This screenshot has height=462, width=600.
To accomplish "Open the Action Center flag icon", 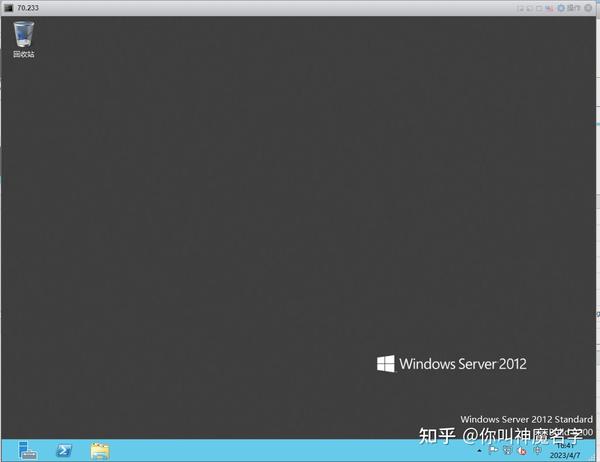I will point(493,451).
